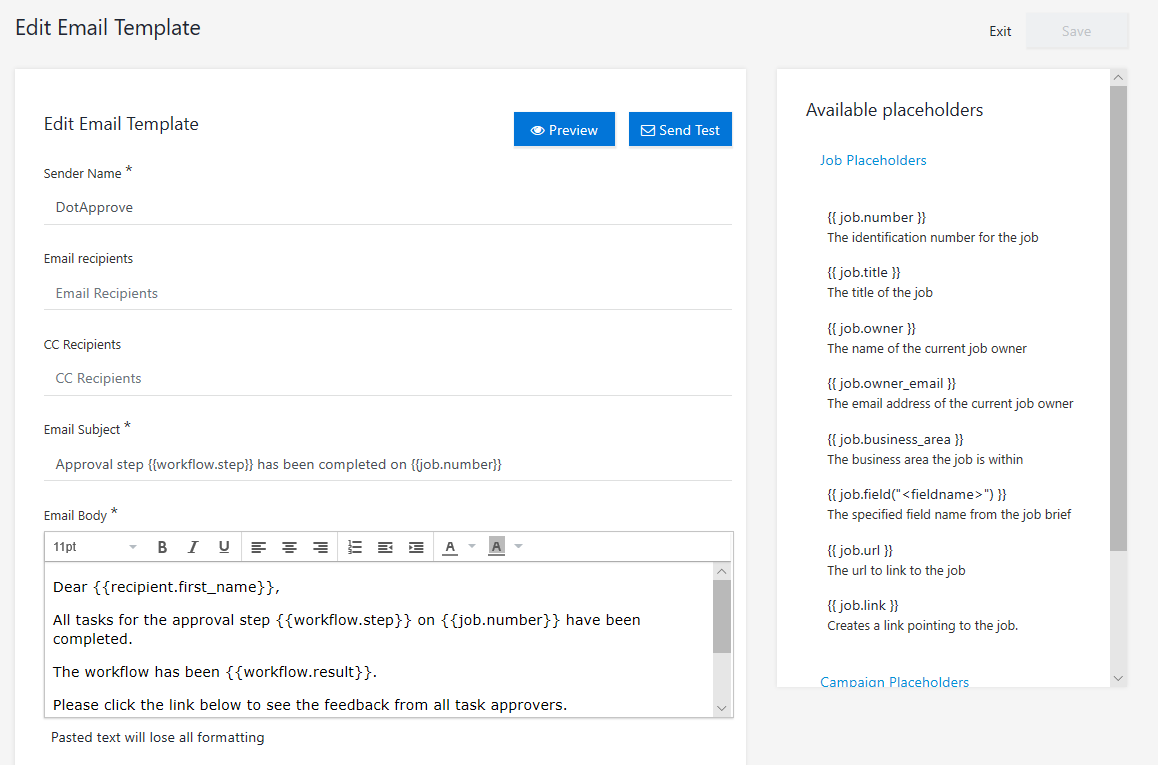Open the Campaign Placeholders section link
The height and width of the screenshot is (765, 1158).
click(x=894, y=682)
